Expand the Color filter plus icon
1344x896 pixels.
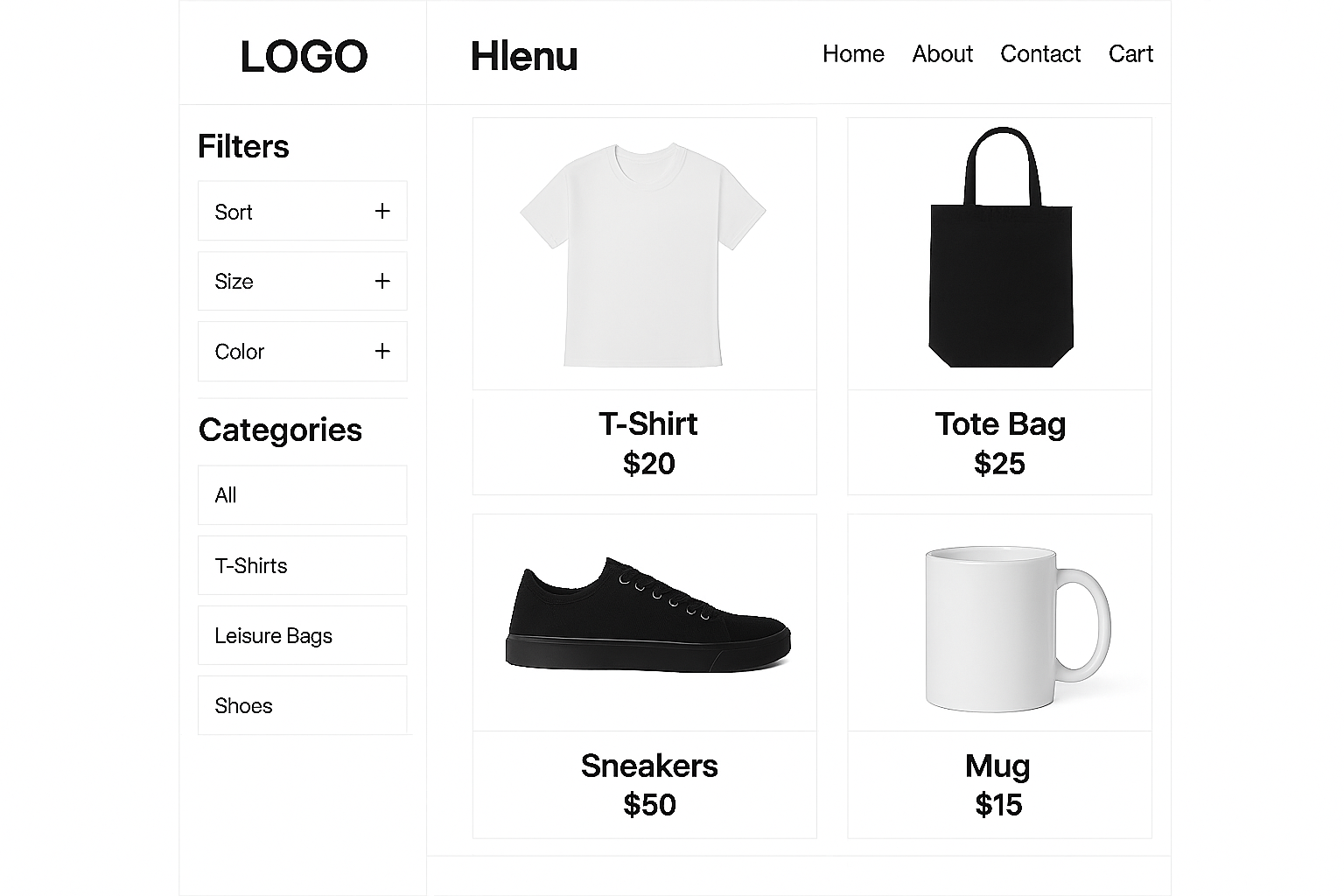[382, 351]
